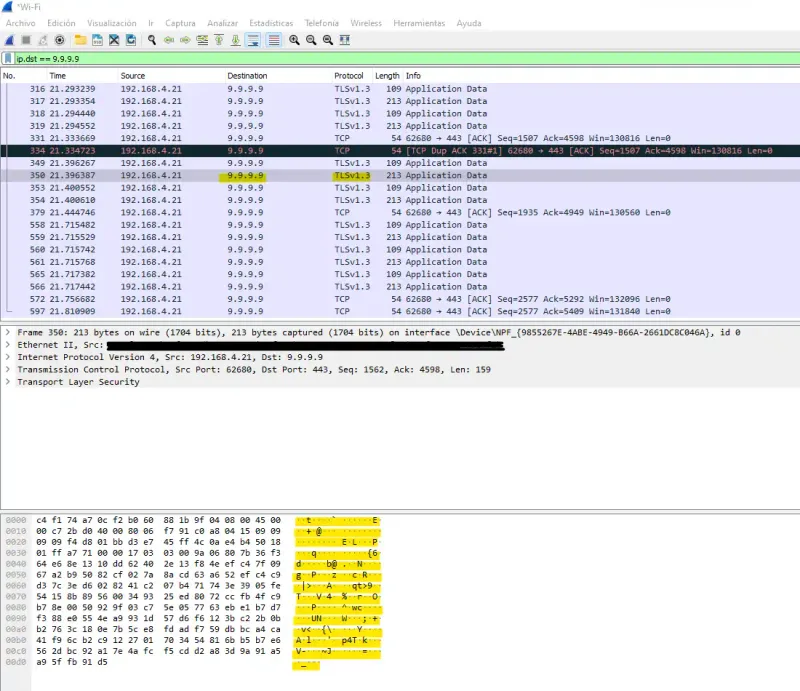This screenshot has height=691, width=800.
Task: Sort by the Destination column header
Action: click(x=278, y=76)
